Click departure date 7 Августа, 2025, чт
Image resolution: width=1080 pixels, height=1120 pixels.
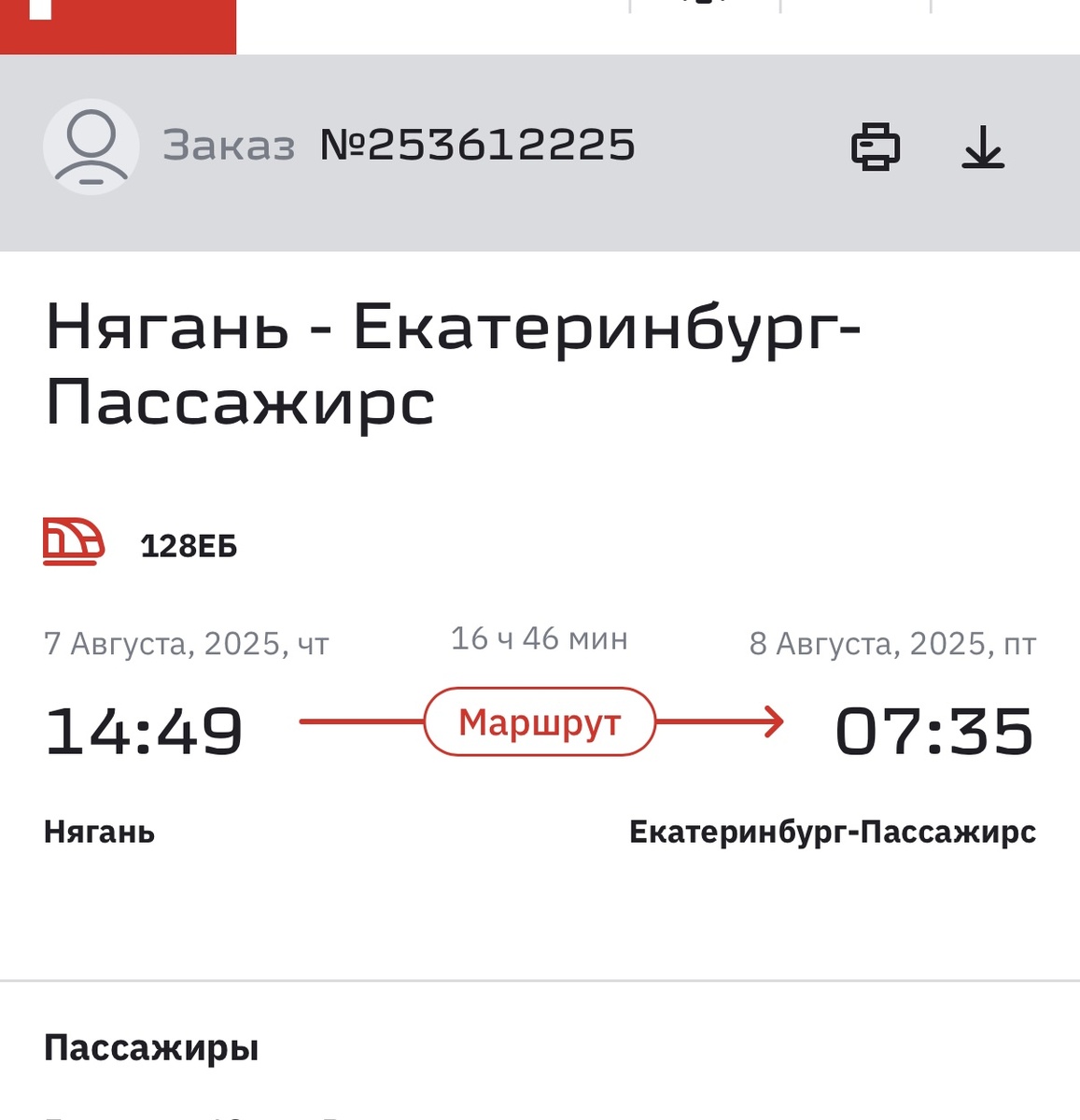click(186, 642)
